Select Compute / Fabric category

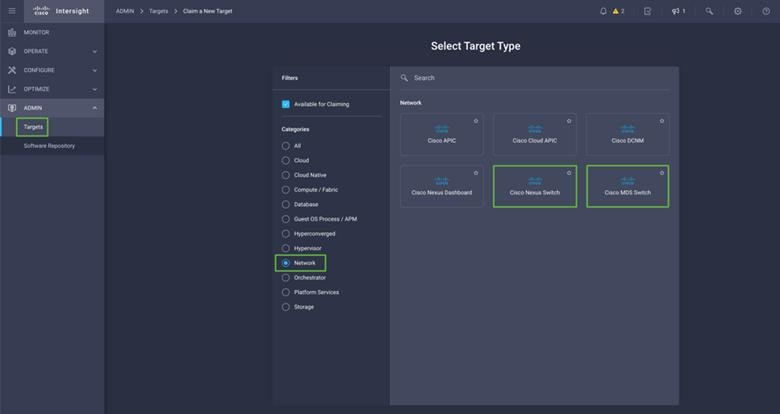(x=286, y=190)
